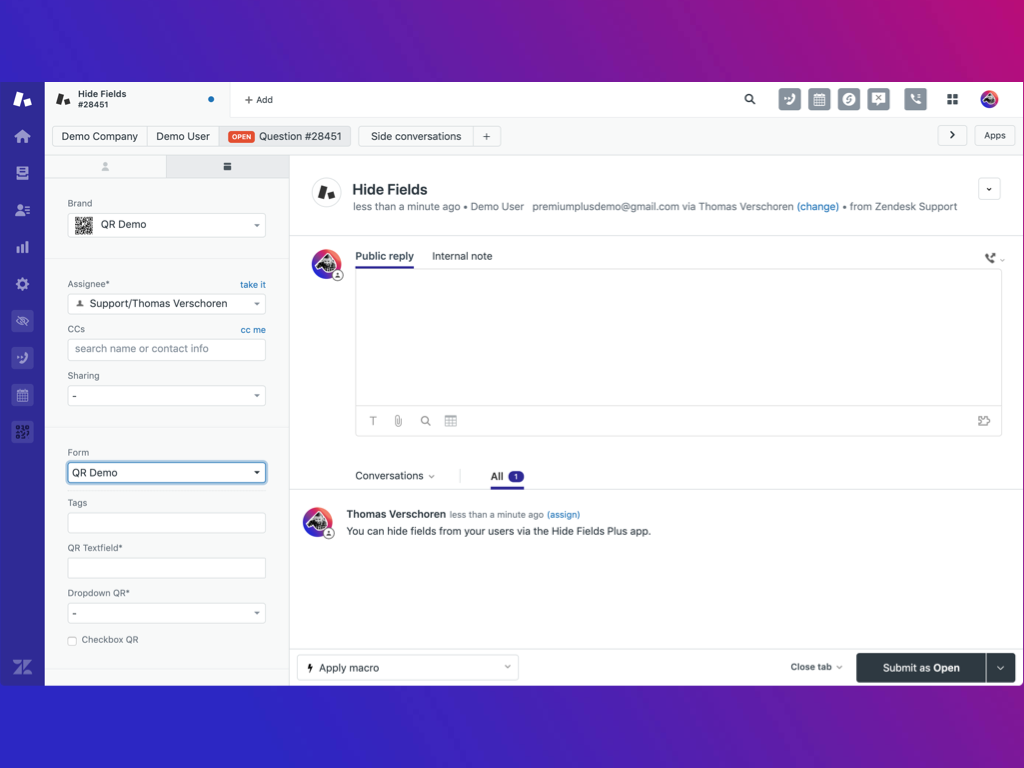
Task: Click the QR Textfield input
Action: tap(166, 568)
